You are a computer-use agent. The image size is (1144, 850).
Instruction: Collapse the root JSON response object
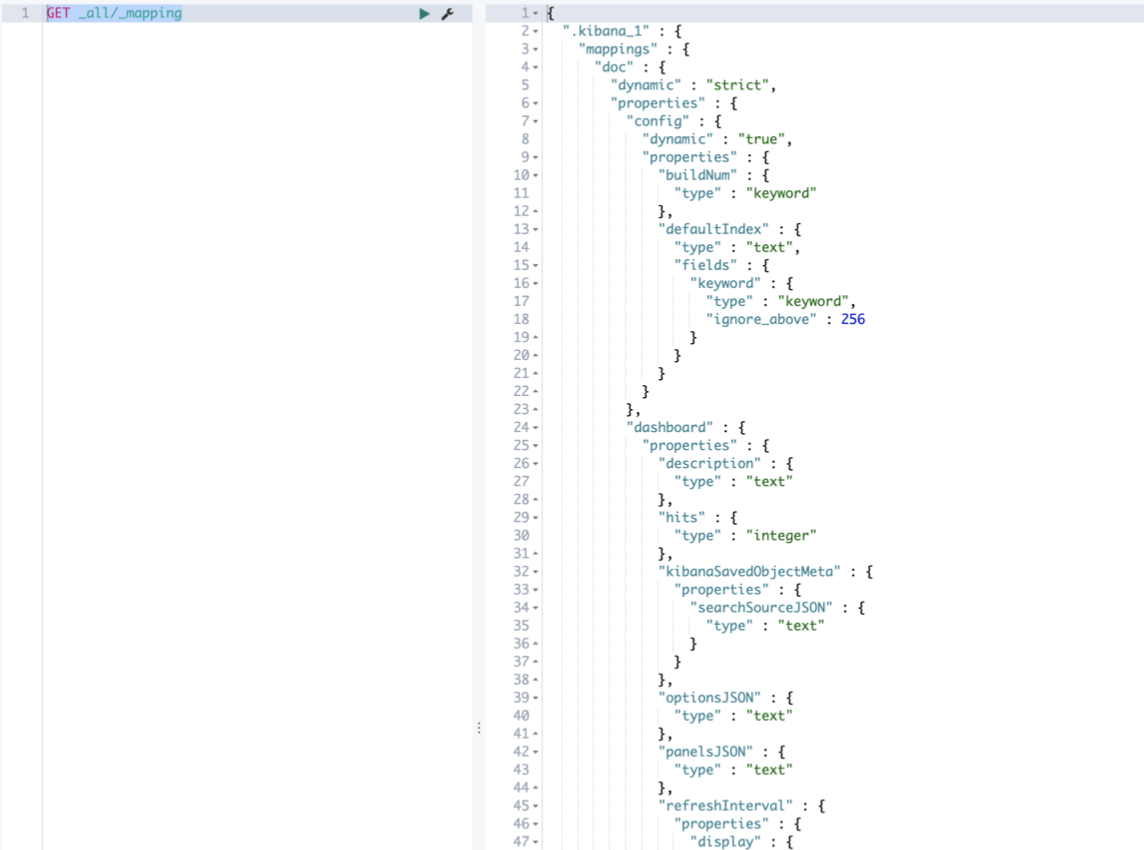(x=534, y=12)
